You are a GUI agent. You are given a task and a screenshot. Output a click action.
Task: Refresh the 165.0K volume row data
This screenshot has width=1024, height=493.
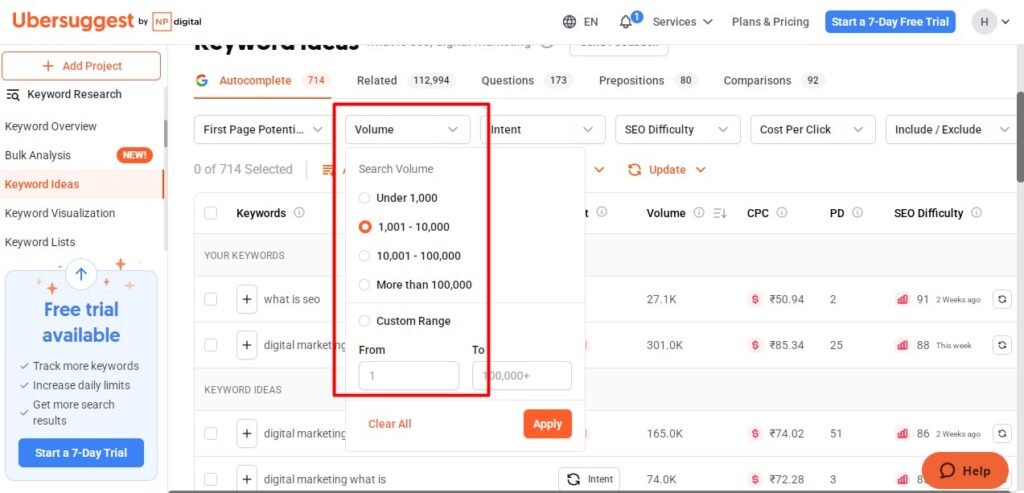click(x=1002, y=433)
